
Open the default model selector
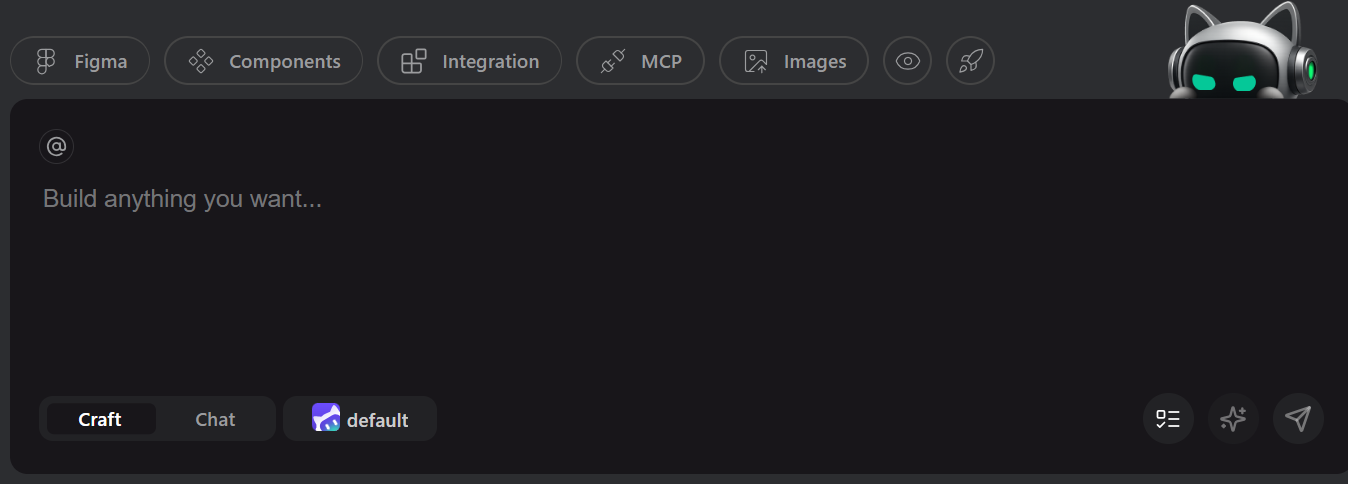(377, 420)
